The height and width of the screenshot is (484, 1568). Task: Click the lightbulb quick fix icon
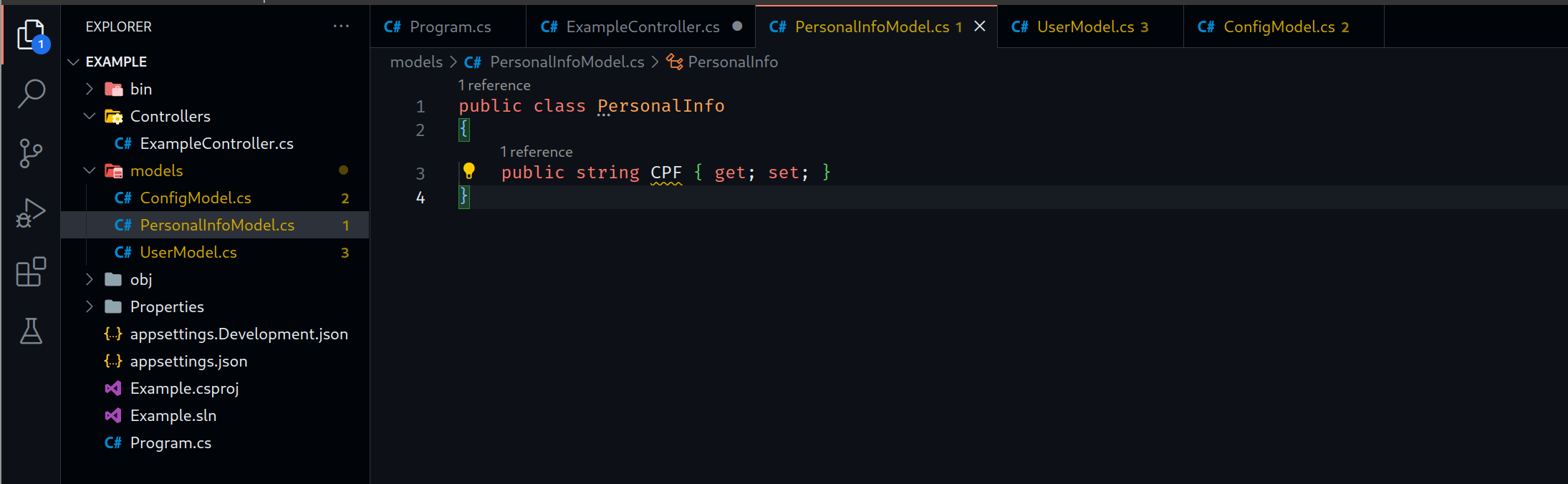coord(469,171)
